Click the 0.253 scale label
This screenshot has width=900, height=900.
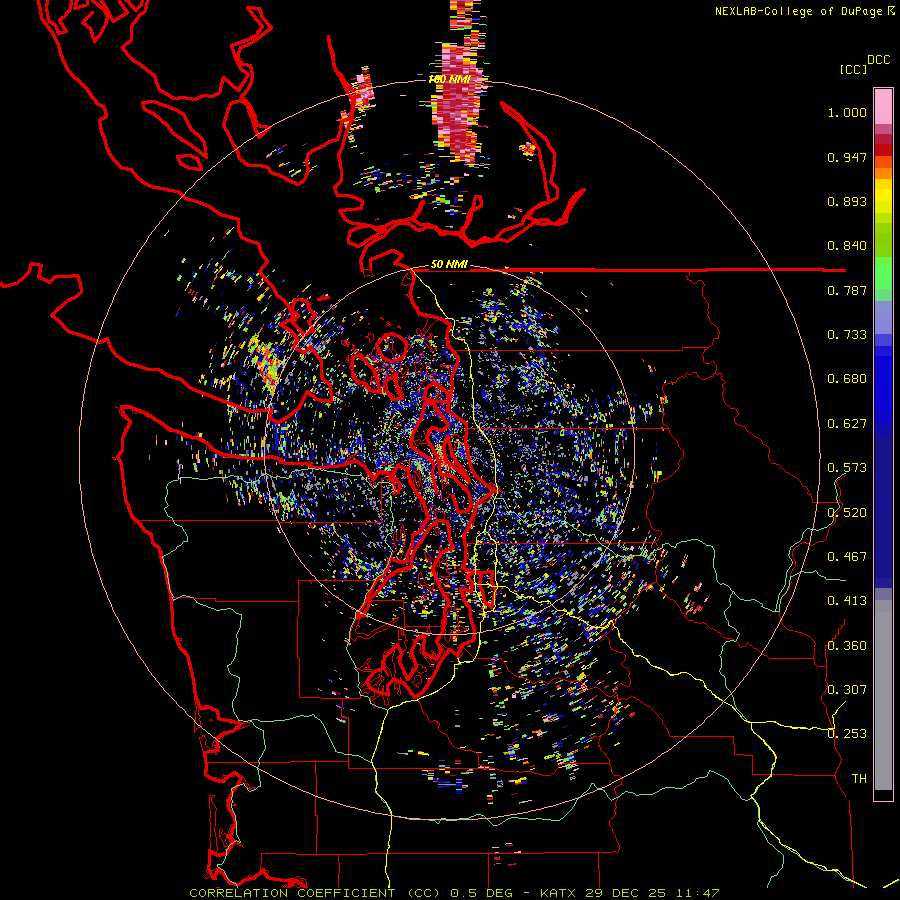click(847, 734)
